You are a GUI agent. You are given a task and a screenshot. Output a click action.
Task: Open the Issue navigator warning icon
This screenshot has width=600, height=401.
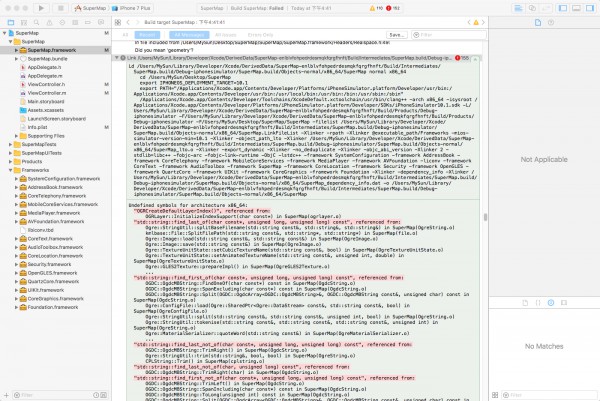coord(49,23)
